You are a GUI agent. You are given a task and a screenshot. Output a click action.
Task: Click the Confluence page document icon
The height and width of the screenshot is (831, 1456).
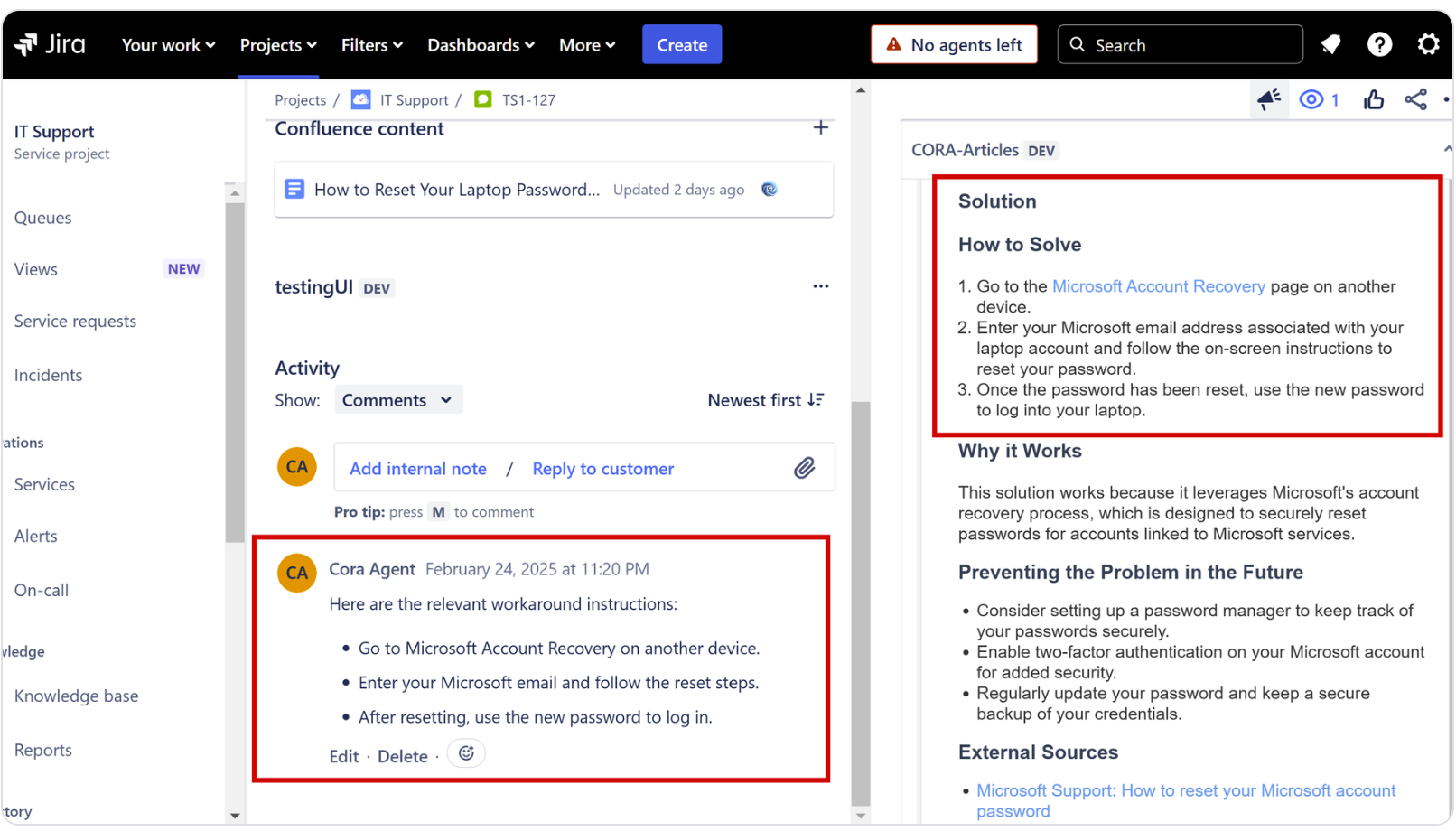[294, 189]
